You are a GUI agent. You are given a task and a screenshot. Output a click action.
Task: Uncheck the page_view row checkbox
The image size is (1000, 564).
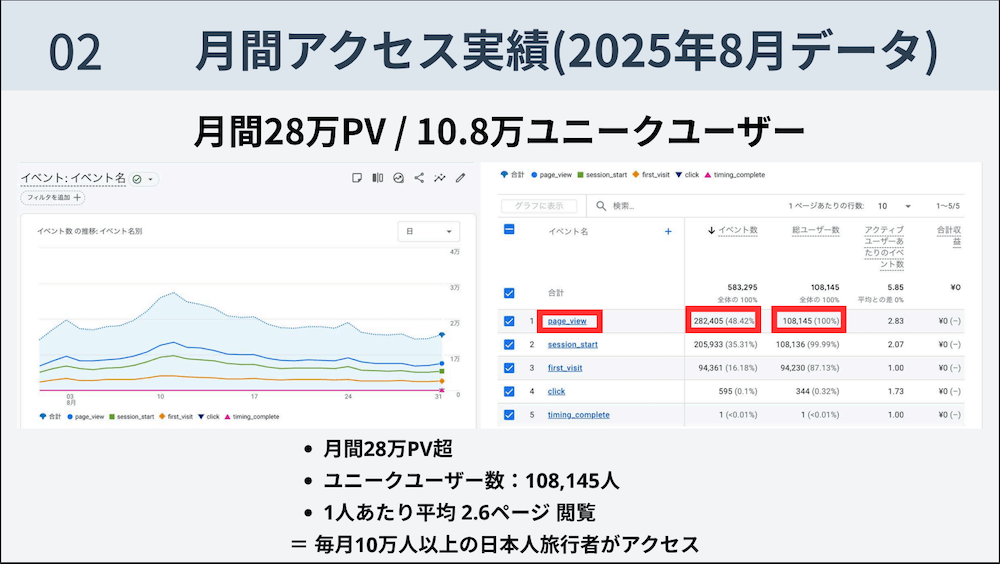click(x=509, y=321)
